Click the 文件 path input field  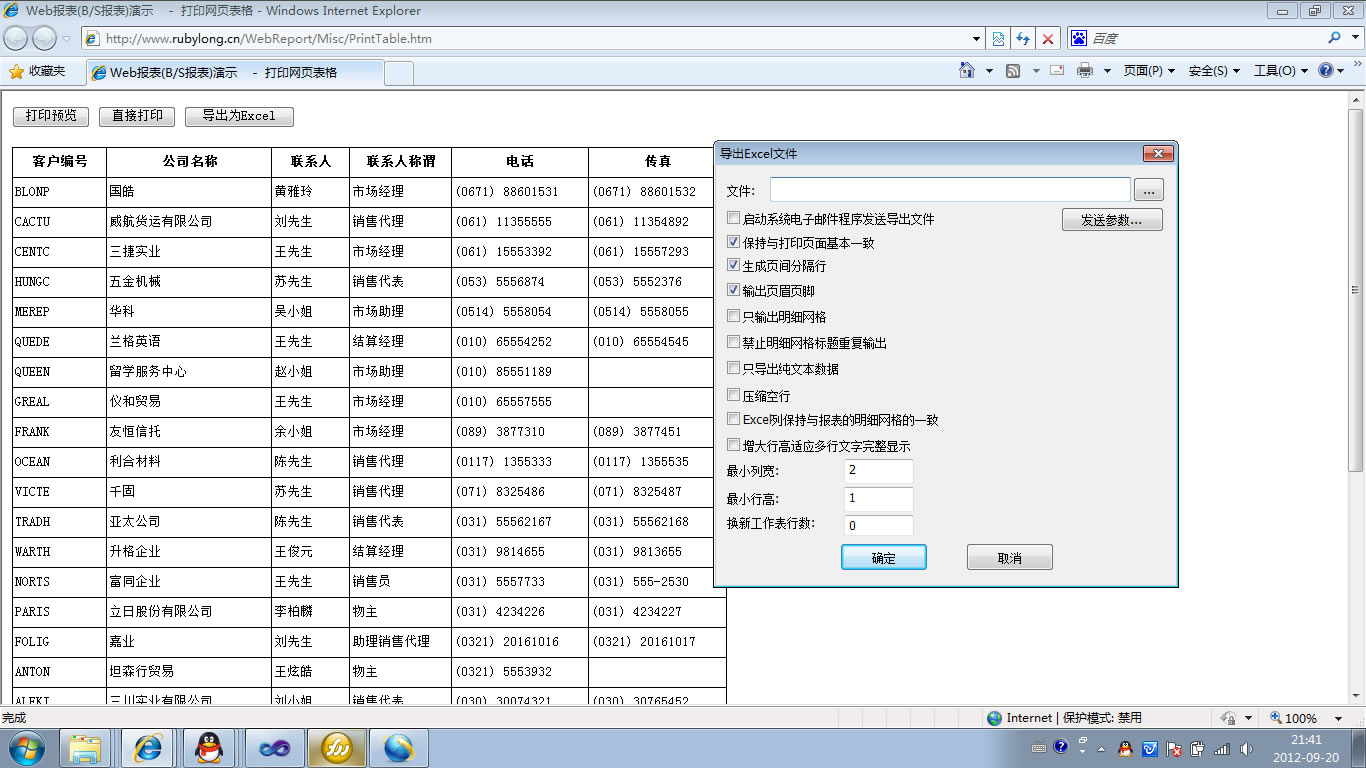coord(949,190)
